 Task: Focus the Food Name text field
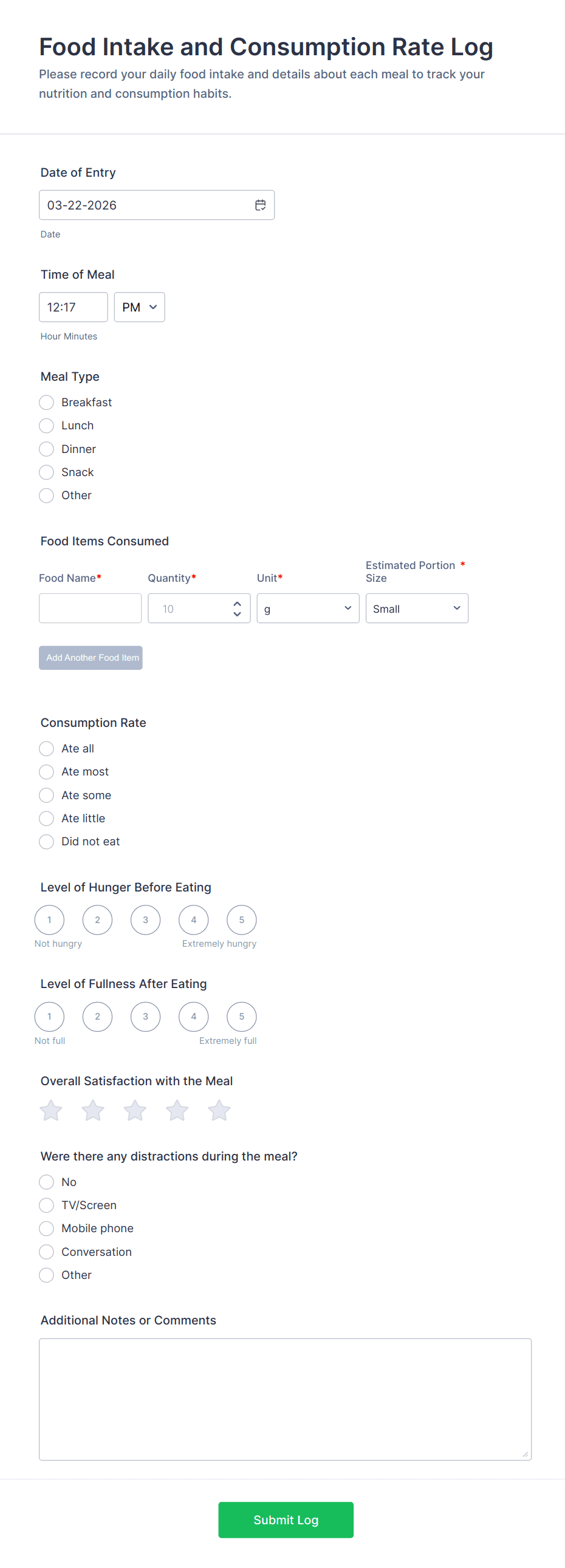point(90,608)
